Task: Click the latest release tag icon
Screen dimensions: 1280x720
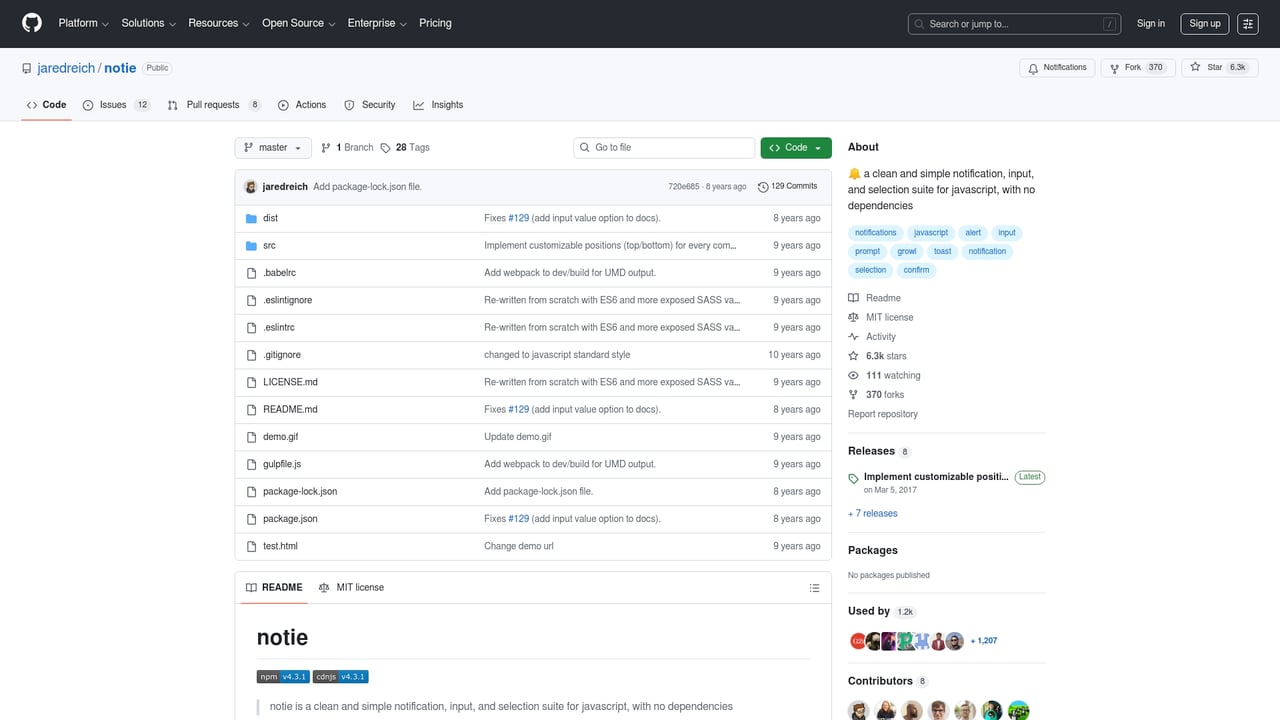Action: click(x=853, y=477)
